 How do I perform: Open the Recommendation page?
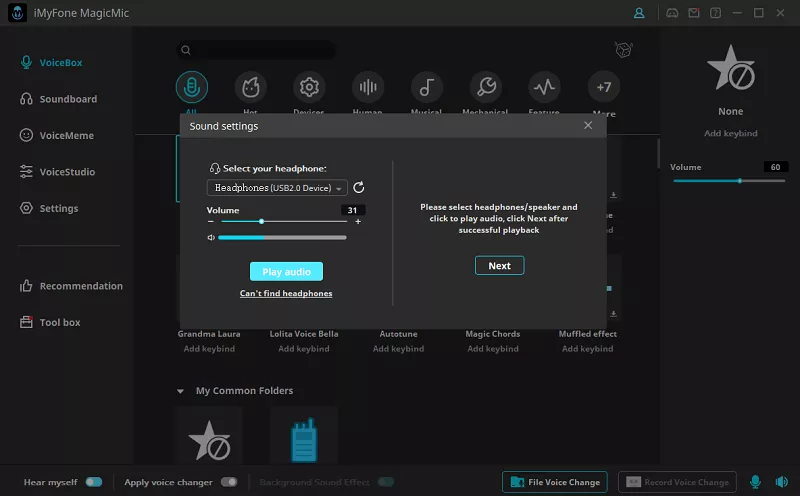[71, 286]
